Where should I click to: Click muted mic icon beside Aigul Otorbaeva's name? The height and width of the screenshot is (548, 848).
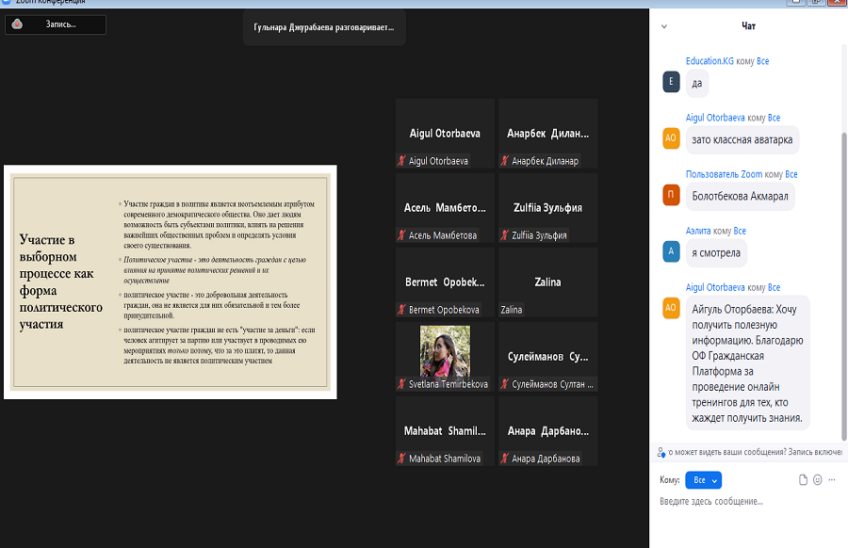pyautogui.click(x=402, y=161)
